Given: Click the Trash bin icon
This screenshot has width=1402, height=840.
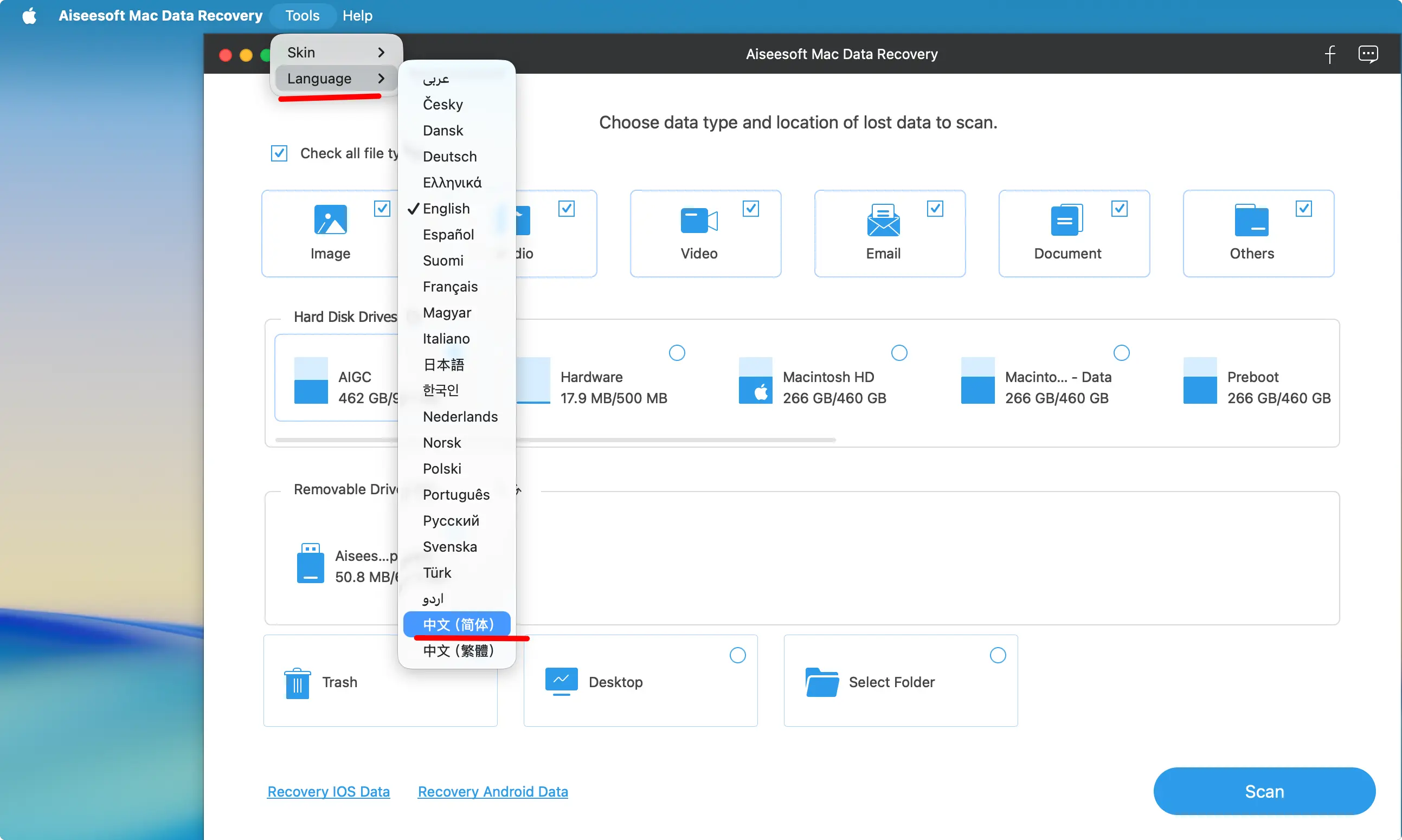Looking at the screenshot, I should [297, 683].
